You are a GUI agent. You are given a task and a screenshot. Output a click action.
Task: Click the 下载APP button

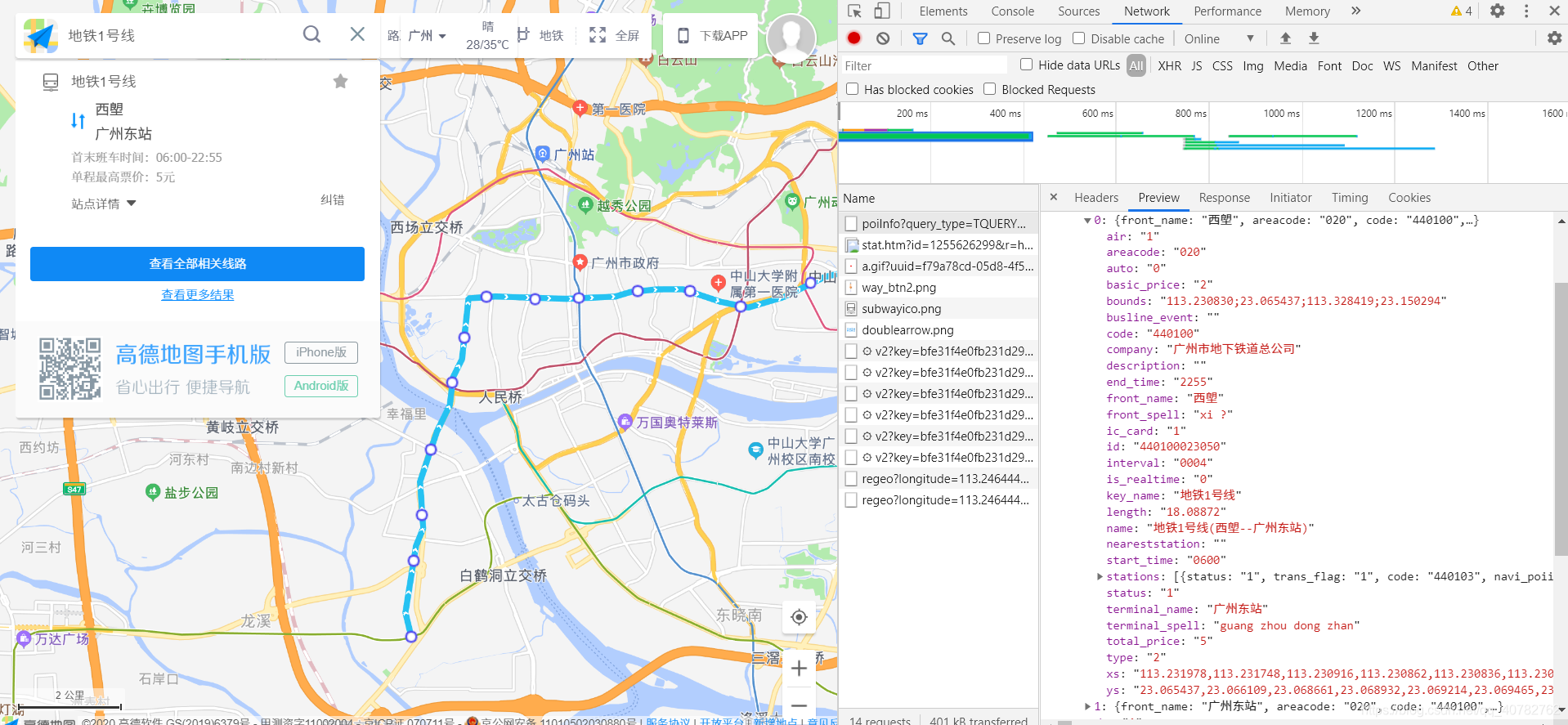point(712,35)
